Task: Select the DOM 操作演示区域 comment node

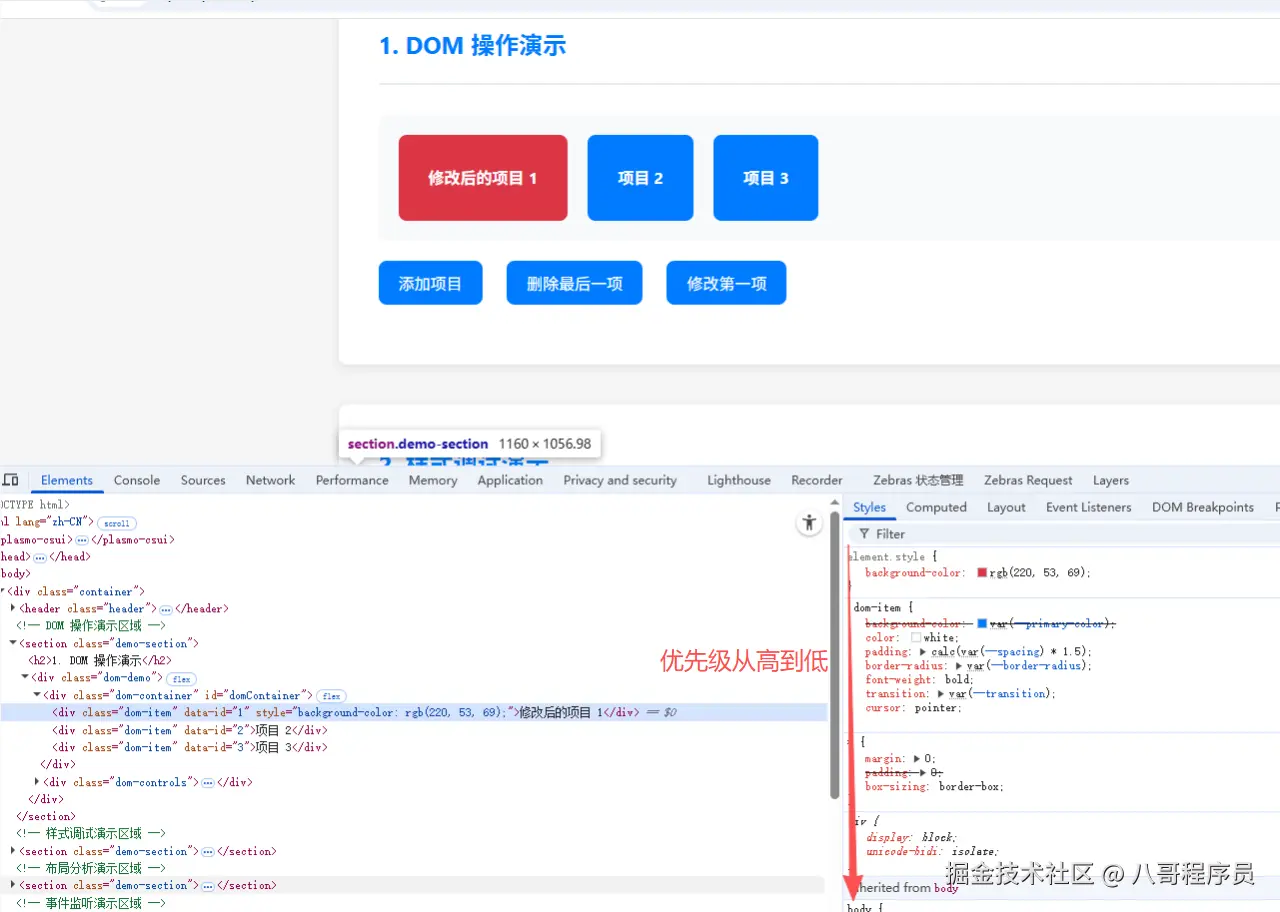Action: 91,626
